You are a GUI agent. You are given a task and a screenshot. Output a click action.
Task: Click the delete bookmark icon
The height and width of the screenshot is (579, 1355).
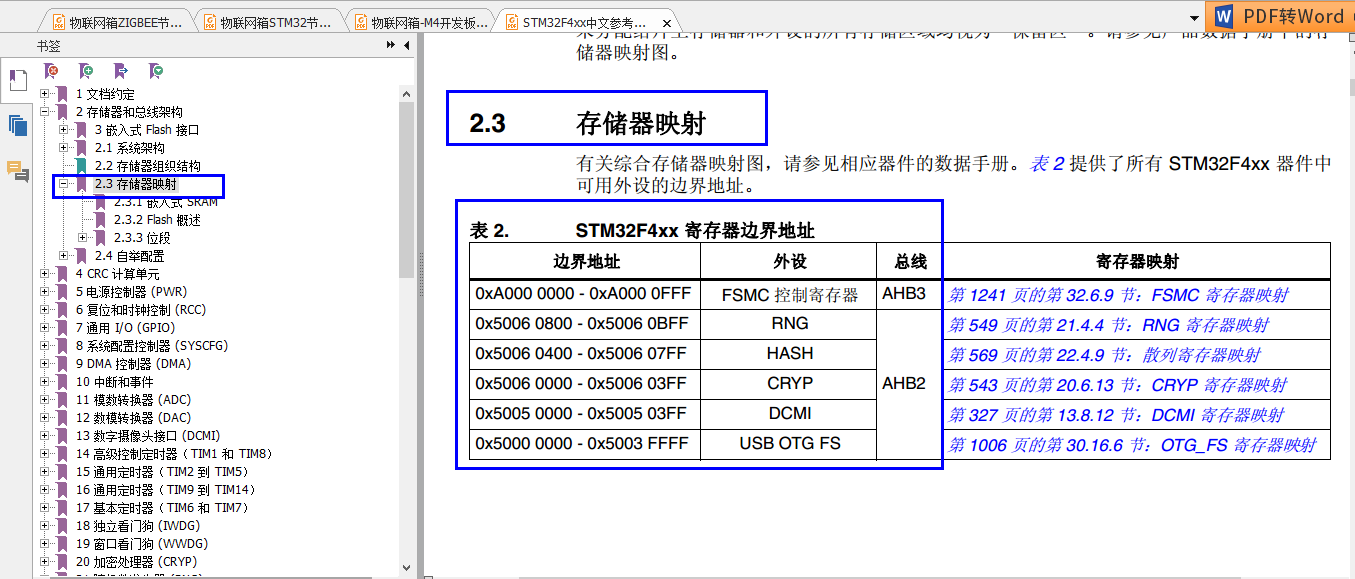pos(52,70)
